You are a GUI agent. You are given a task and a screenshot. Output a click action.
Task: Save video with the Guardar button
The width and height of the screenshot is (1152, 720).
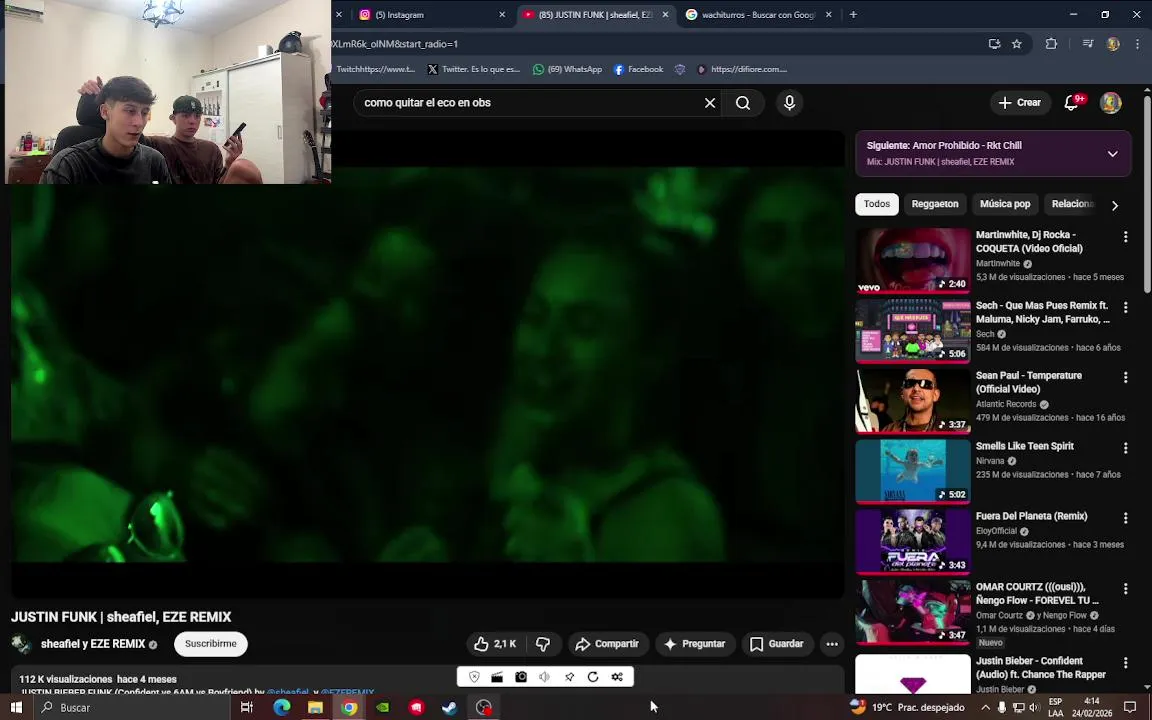(777, 644)
